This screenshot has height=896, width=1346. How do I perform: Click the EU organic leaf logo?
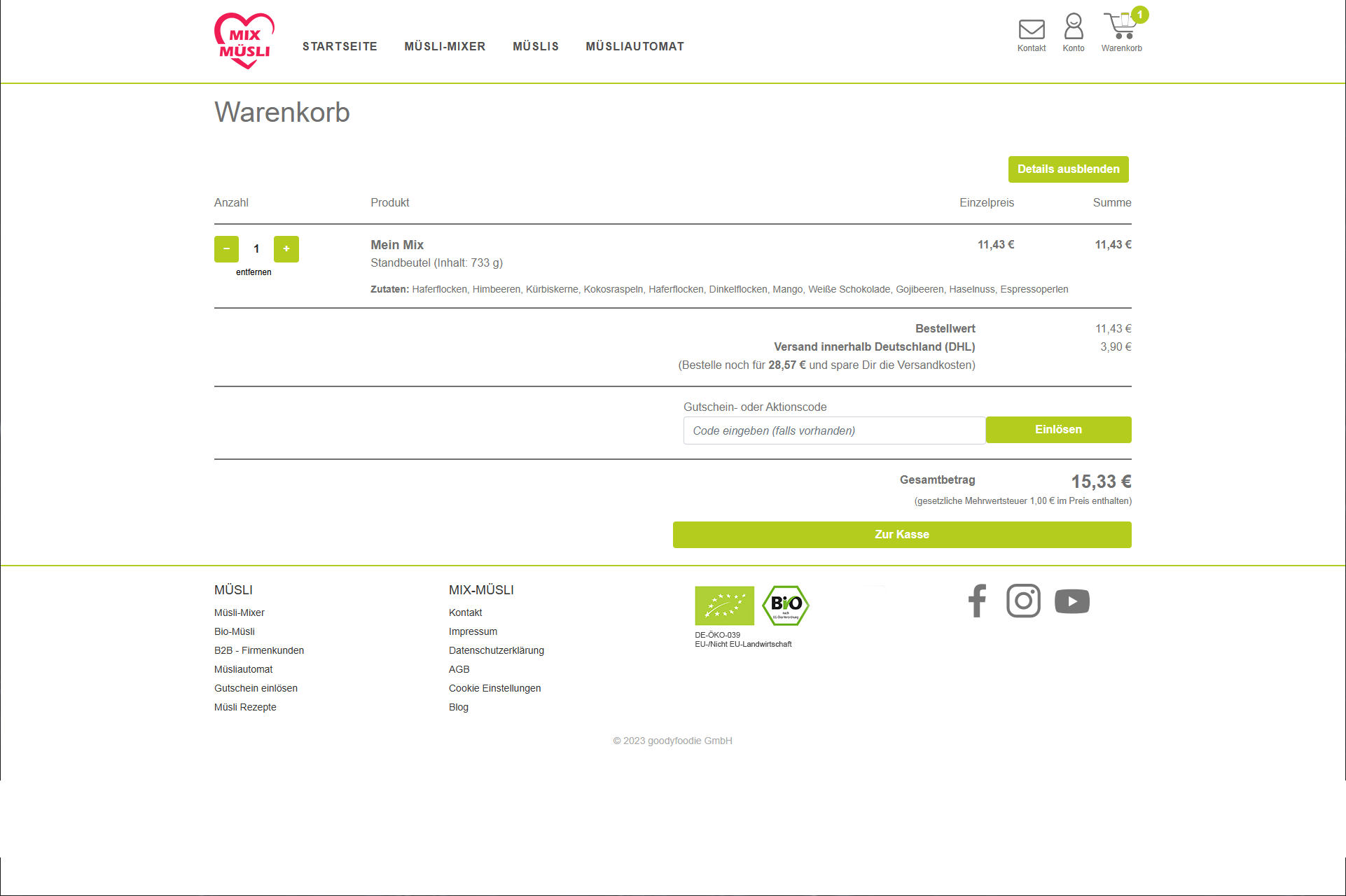pos(725,606)
